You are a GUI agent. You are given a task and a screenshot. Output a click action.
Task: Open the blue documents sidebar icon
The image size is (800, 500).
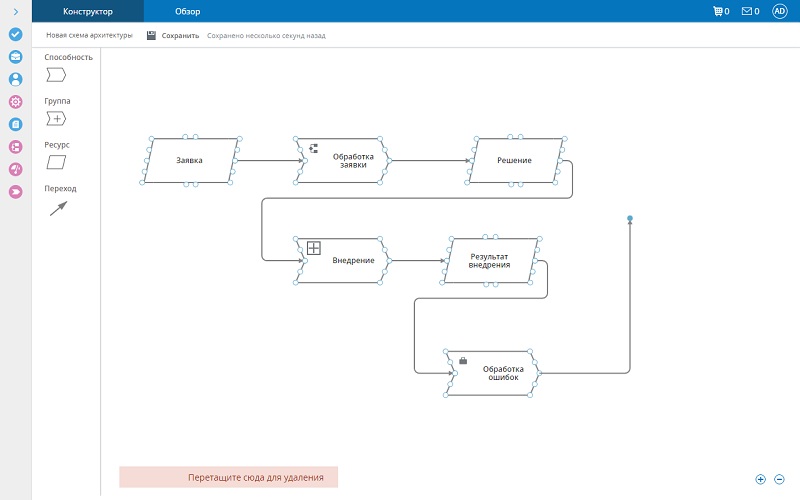click(15, 125)
